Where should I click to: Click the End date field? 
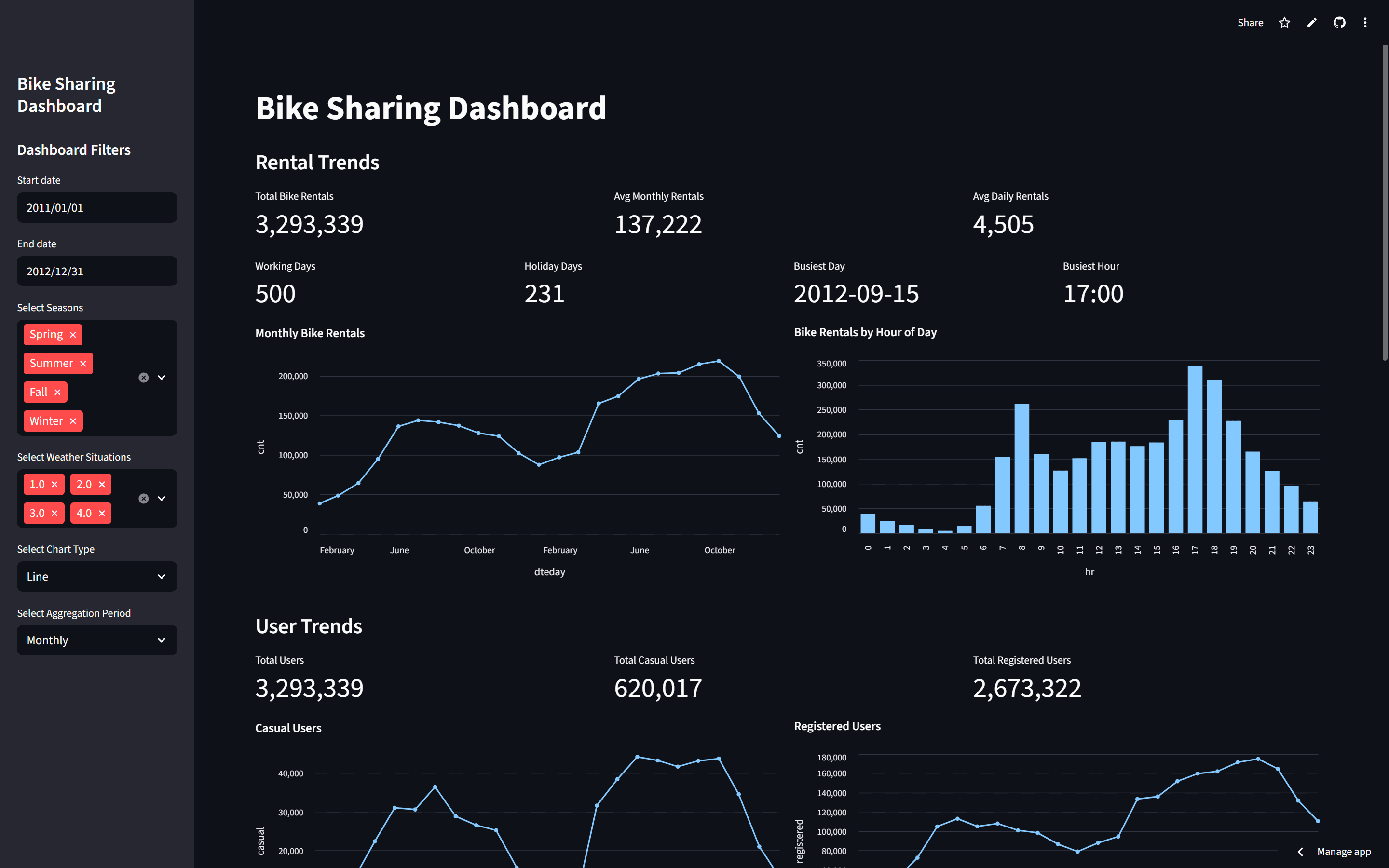coord(96,271)
